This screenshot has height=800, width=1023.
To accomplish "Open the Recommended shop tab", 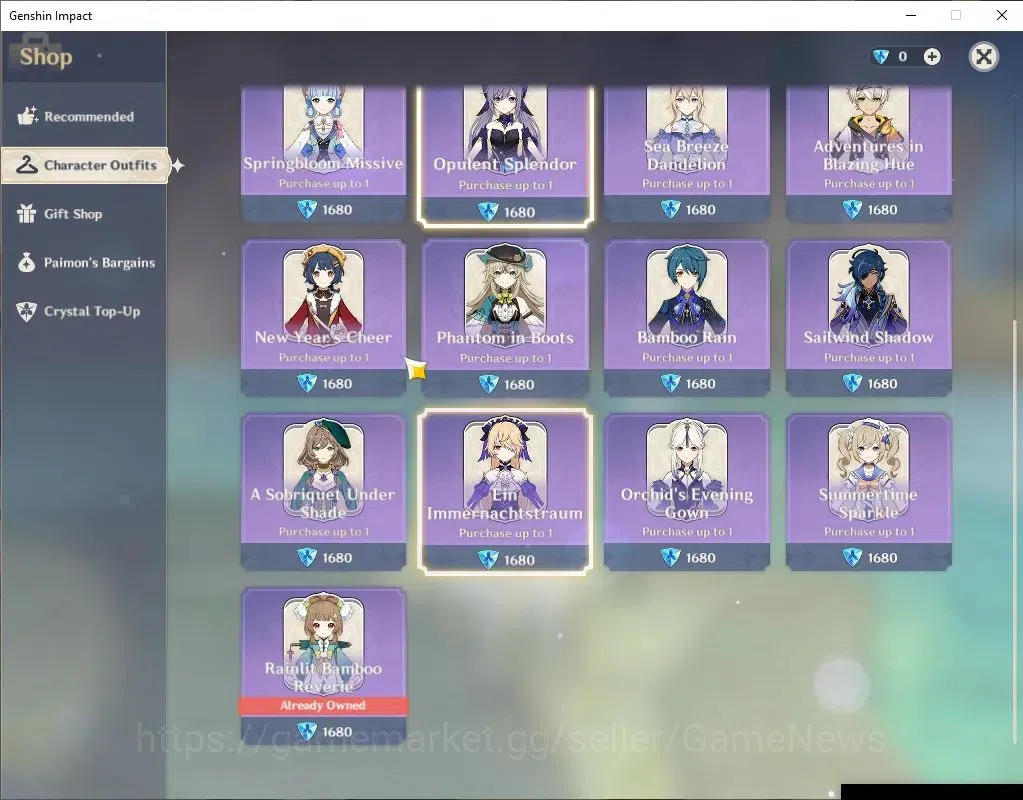I will pos(84,117).
